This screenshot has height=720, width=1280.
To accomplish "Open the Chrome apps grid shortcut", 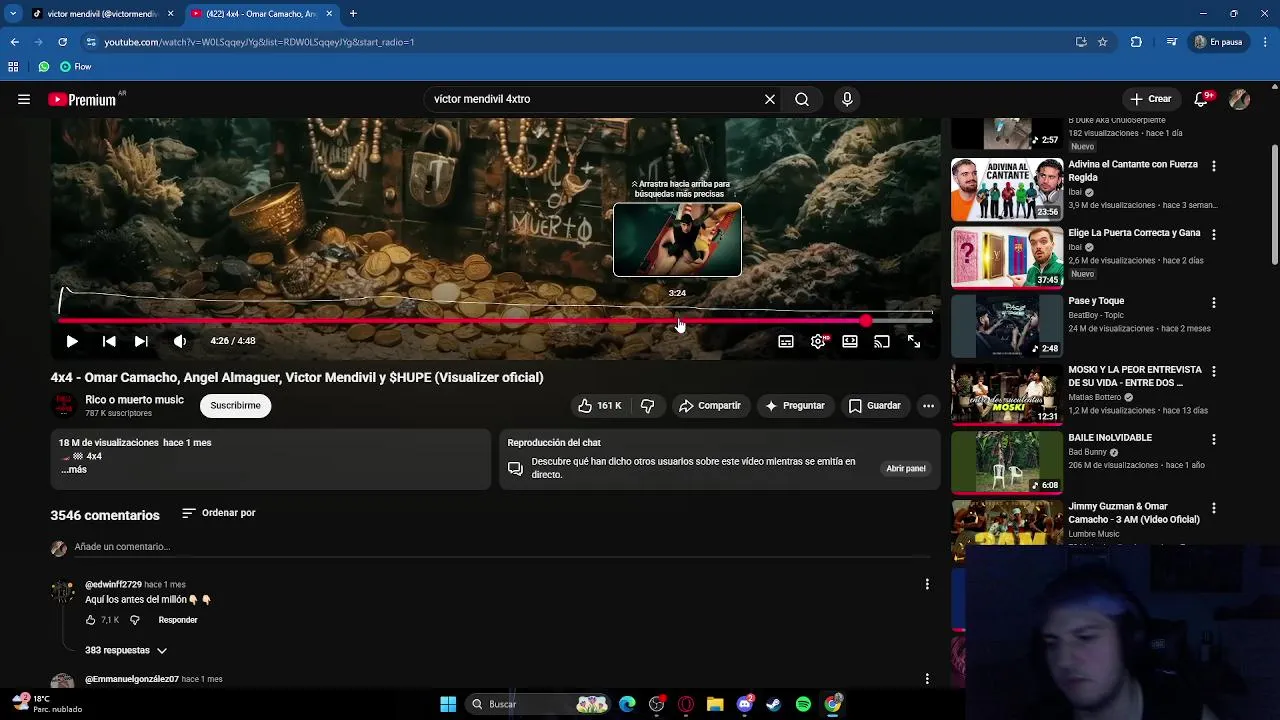I will [x=13, y=67].
